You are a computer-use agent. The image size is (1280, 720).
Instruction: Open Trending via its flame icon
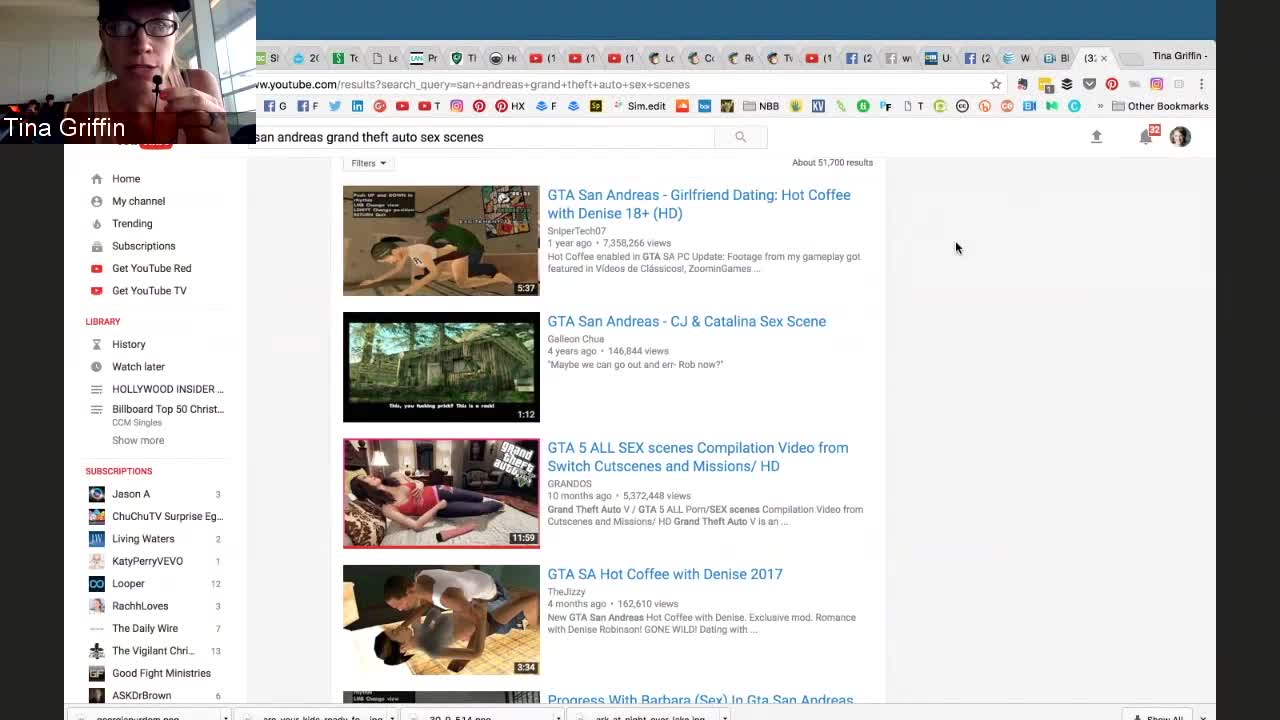click(96, 224)
